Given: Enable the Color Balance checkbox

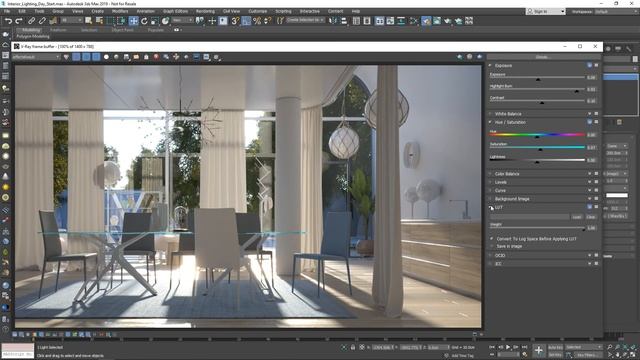Looking at the screenshot, I should (x=491, y=173).
